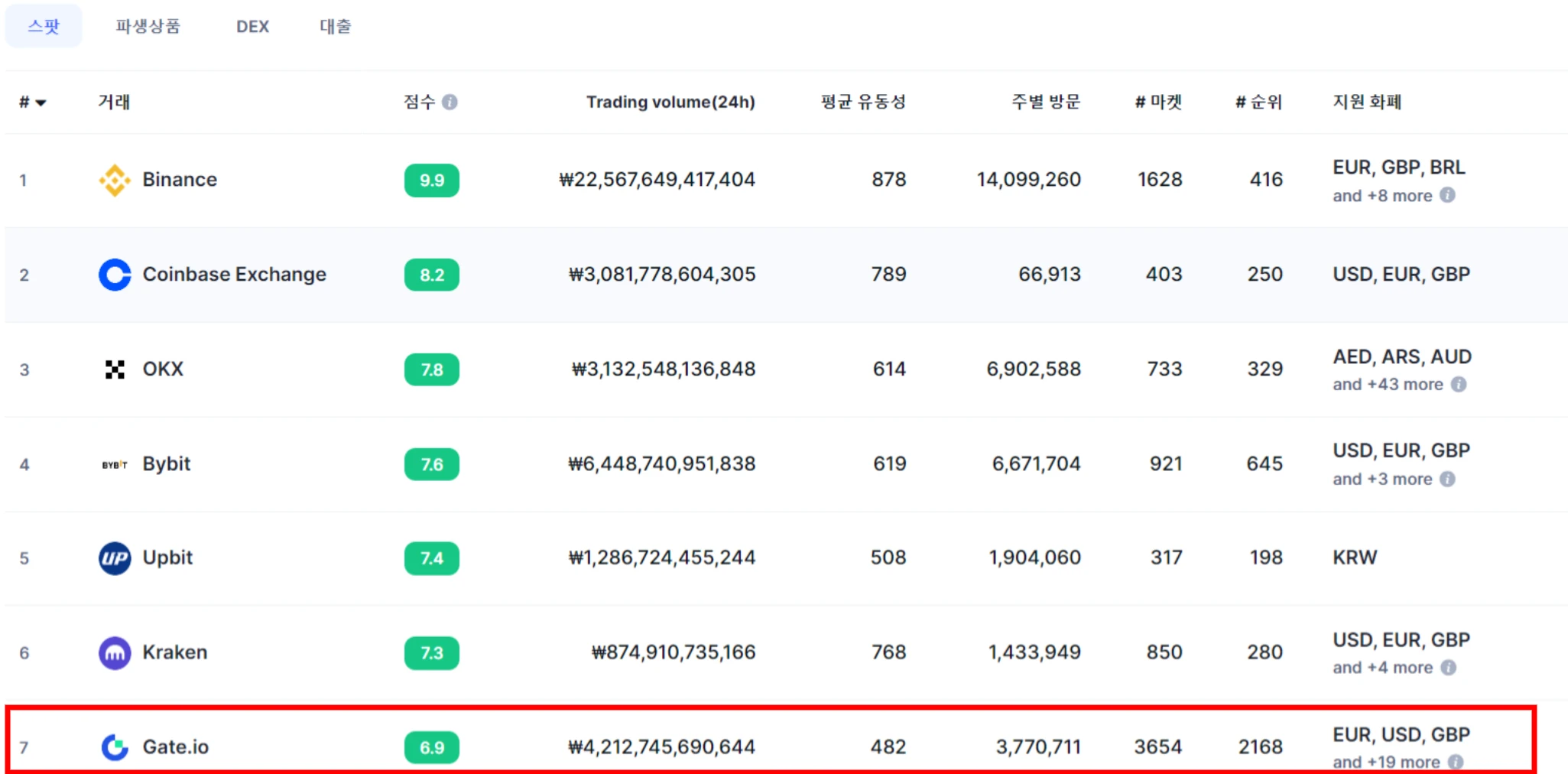
Task: Sort by 거래 column header
Action: tap(114, 102)
